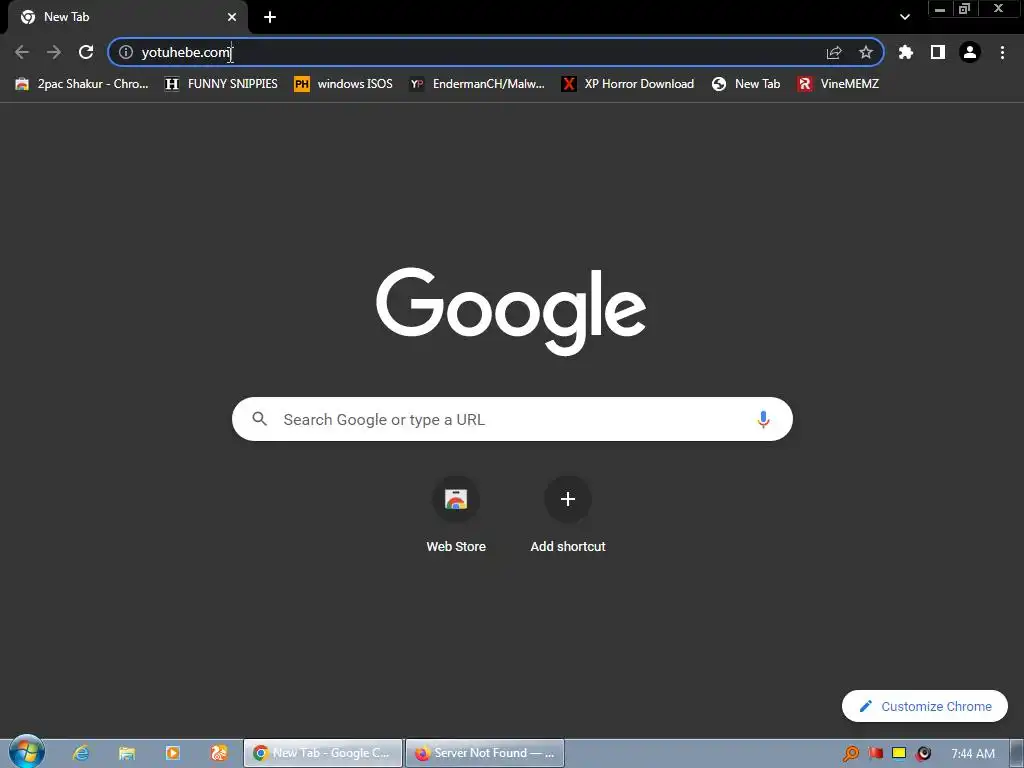
Task: Expand the tab search chevron
Action: tap(904, 17)
